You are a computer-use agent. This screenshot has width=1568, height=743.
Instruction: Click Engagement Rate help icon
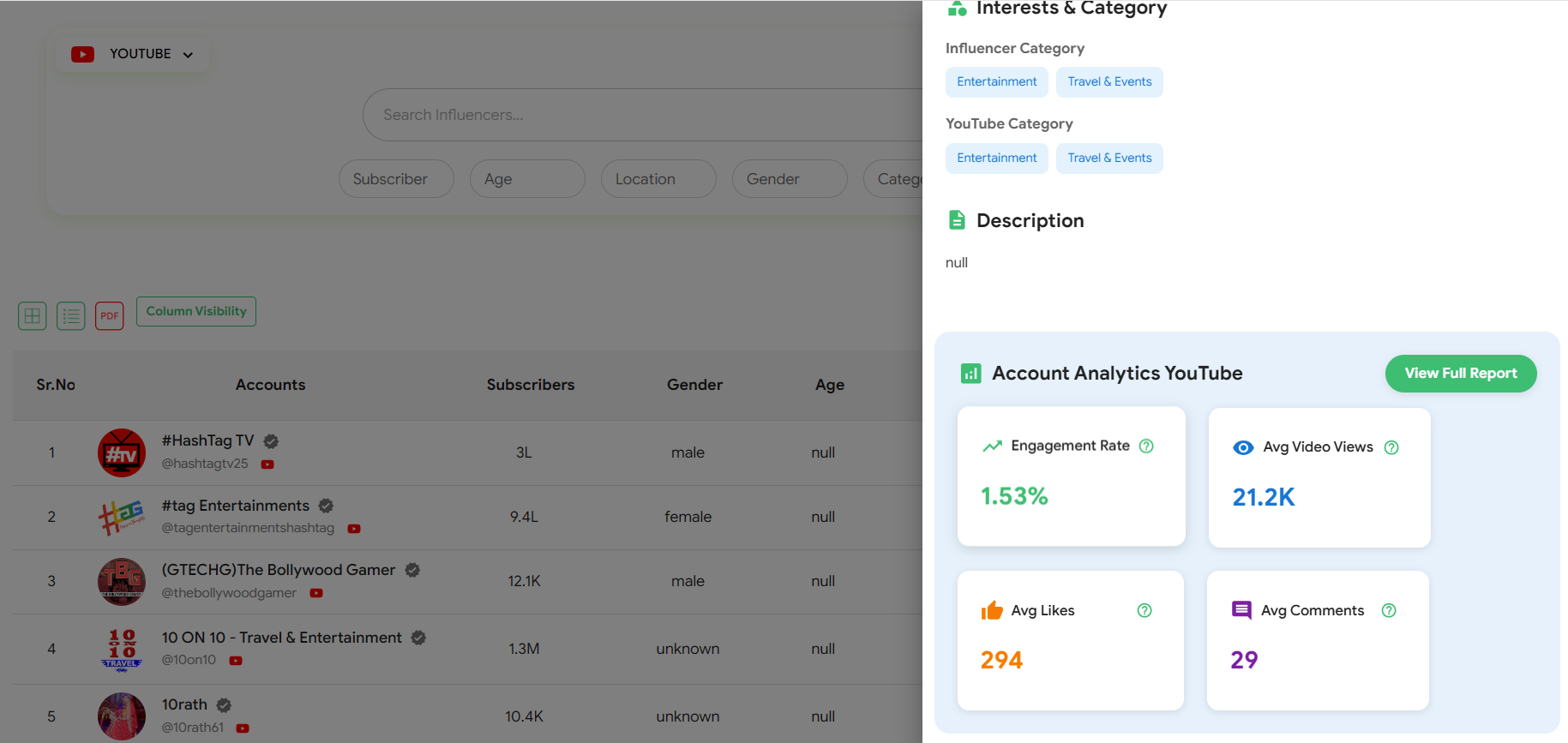click(1146, 446)
